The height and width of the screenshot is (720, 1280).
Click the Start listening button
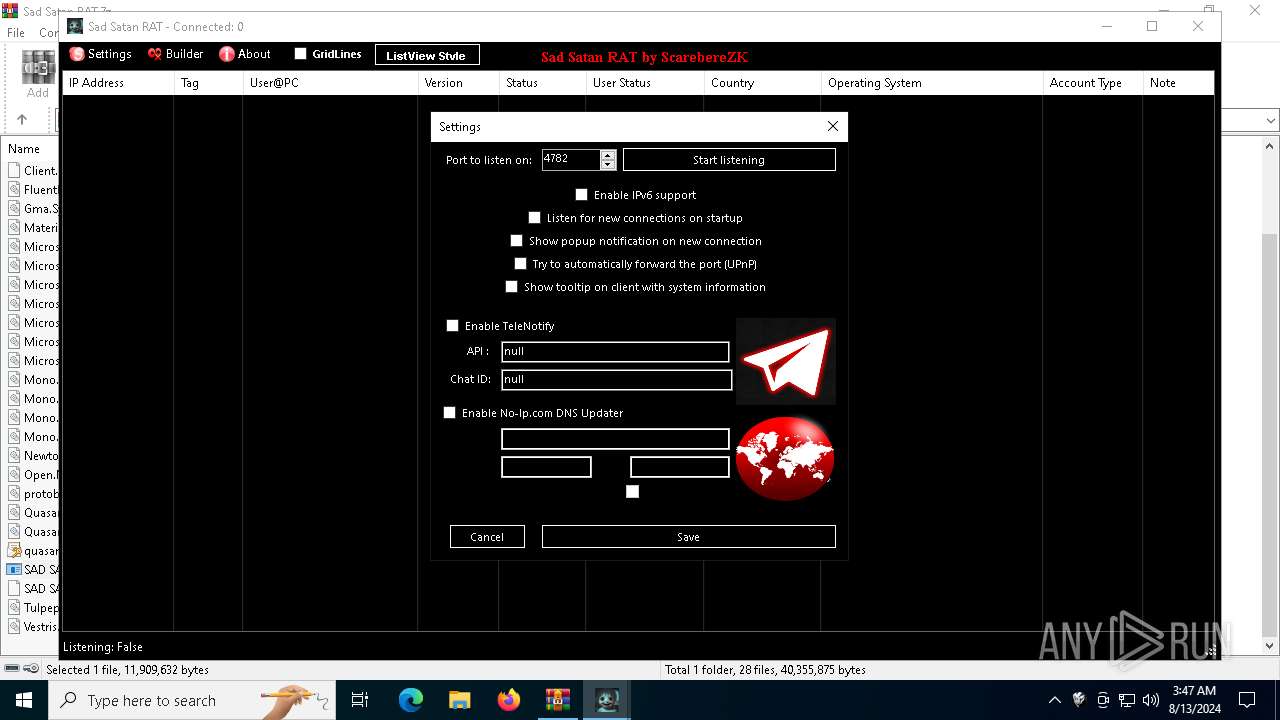coord(729,160)
